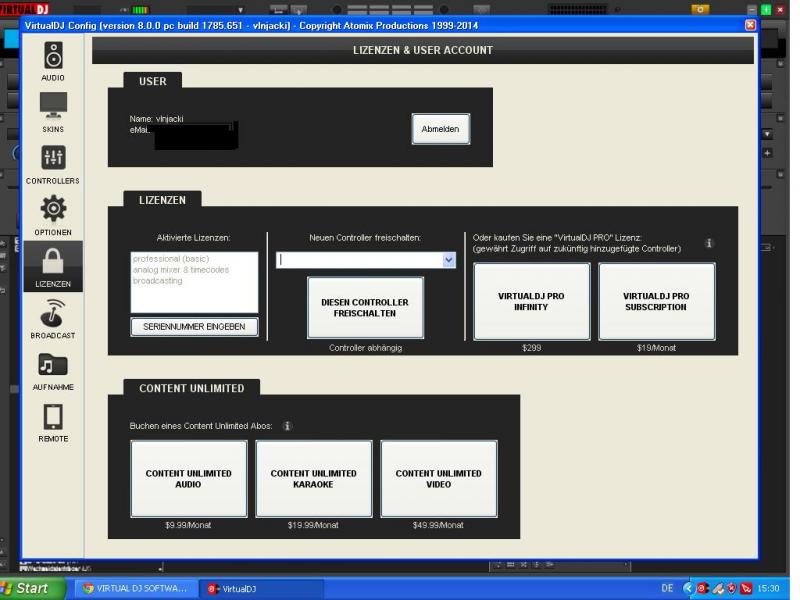Select 'analog mixer & timecodes' license entry
Screen dimensions: 800x600
(181, 269)
